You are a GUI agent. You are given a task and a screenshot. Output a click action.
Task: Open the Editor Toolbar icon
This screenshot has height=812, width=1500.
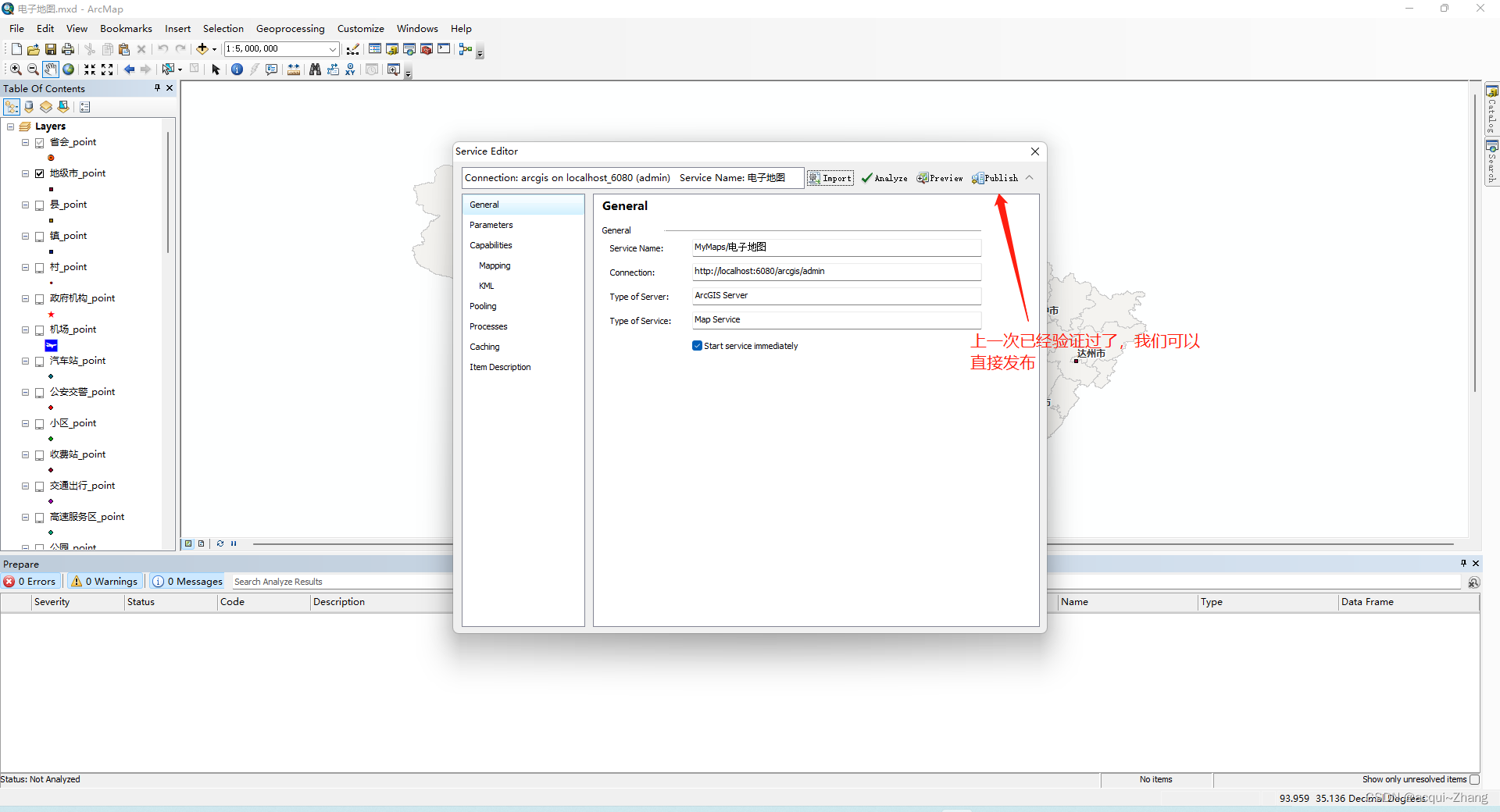coord(353,49)
